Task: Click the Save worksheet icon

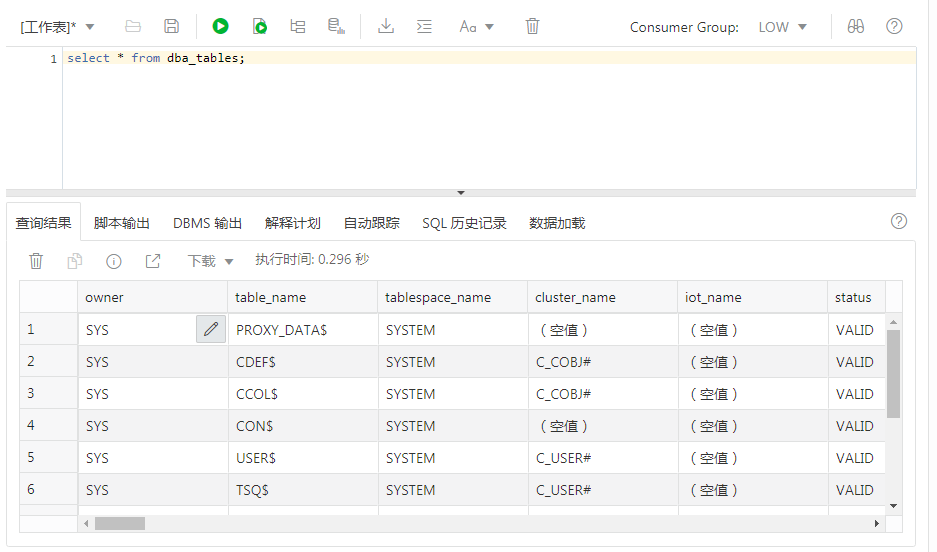Action: pyautogui.click(x=172, y=27)
